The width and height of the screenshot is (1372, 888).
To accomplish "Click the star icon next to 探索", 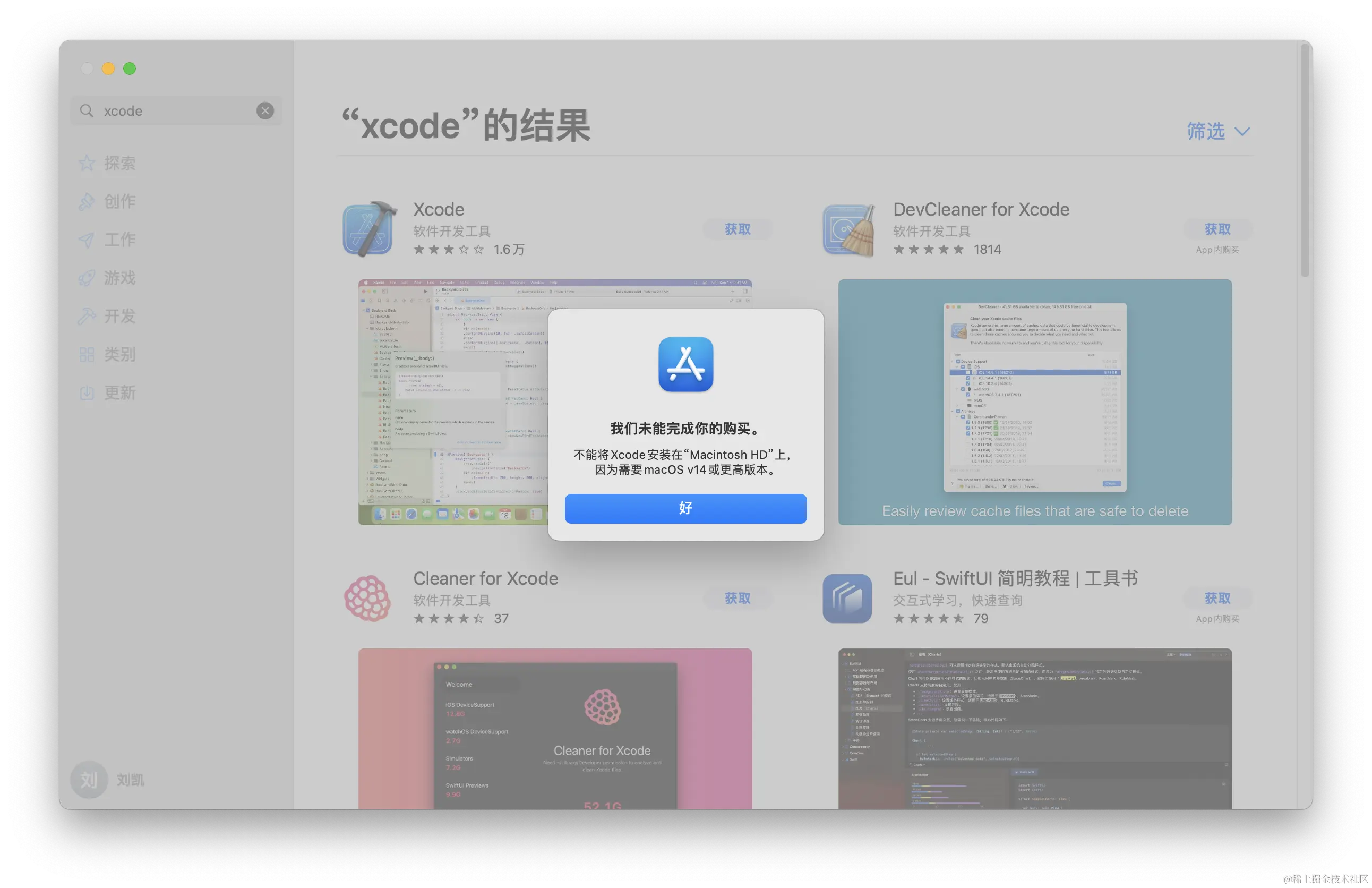I will (x=87, y=163).
